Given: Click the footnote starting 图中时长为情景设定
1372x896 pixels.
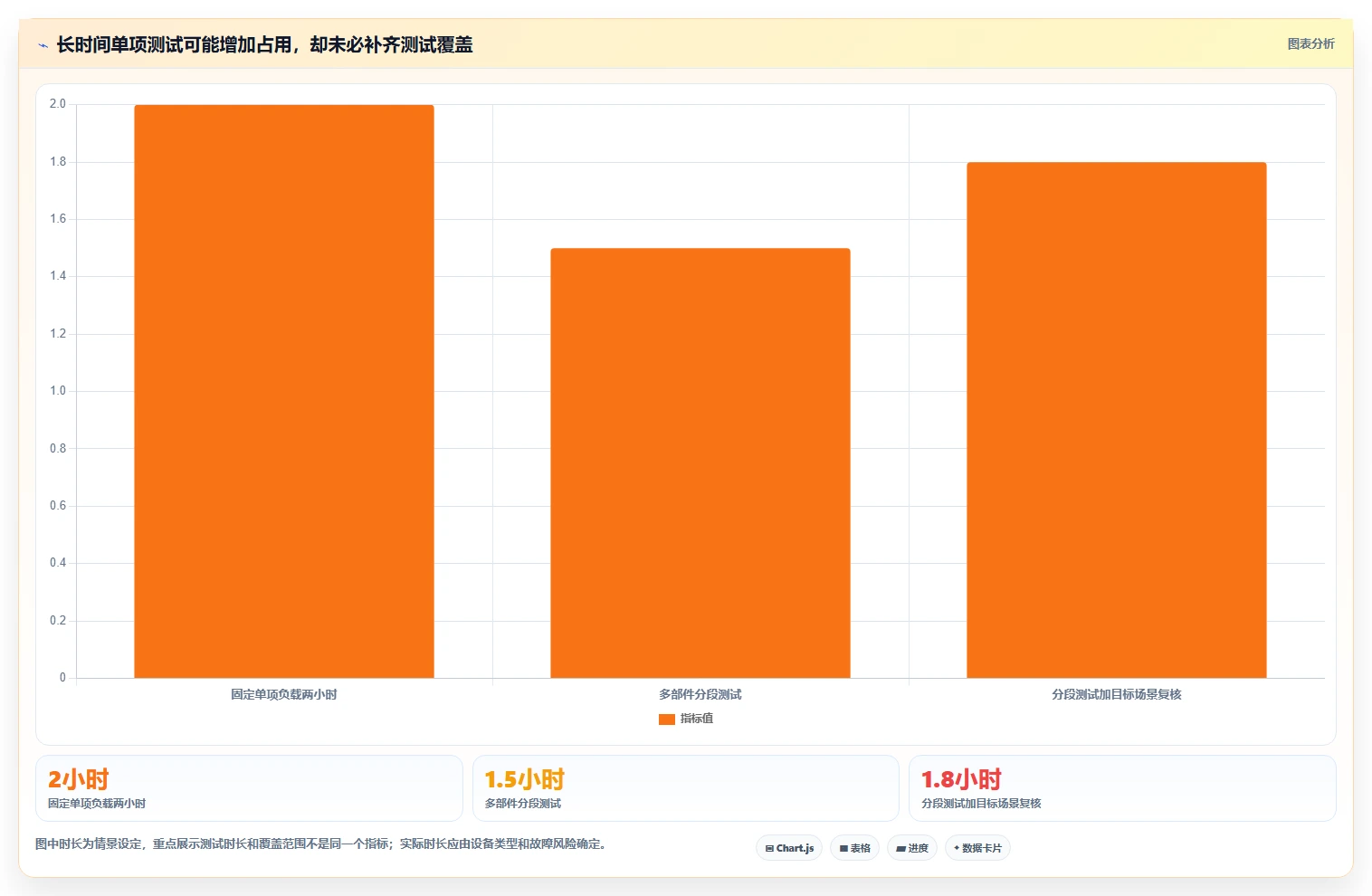Looking at the screenshot, I should click(320, 844).
